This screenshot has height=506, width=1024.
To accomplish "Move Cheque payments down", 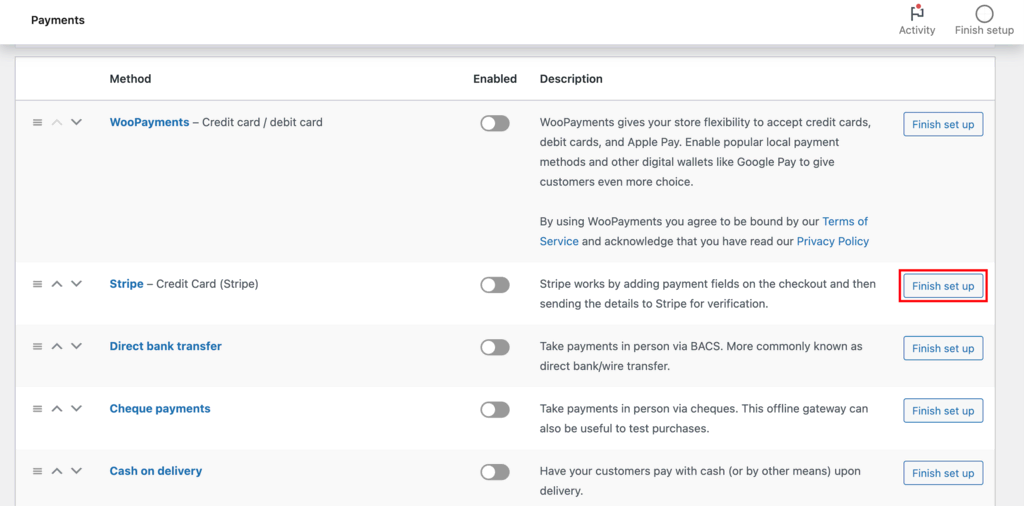I will (x=76, y=409).
